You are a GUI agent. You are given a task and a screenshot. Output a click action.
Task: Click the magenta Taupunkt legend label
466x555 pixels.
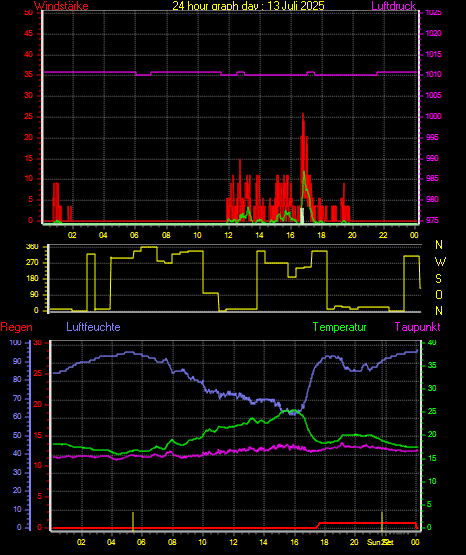[x=418, y=327]
